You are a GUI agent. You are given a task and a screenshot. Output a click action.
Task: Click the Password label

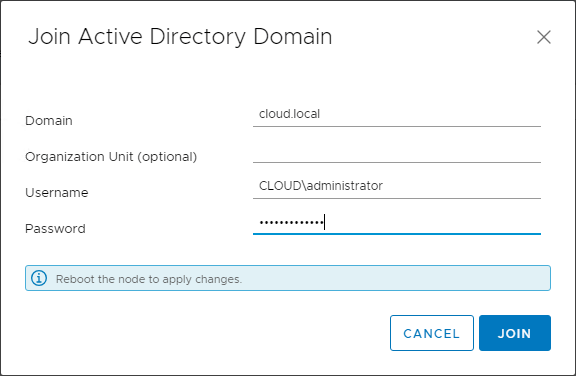pos(55,229)
